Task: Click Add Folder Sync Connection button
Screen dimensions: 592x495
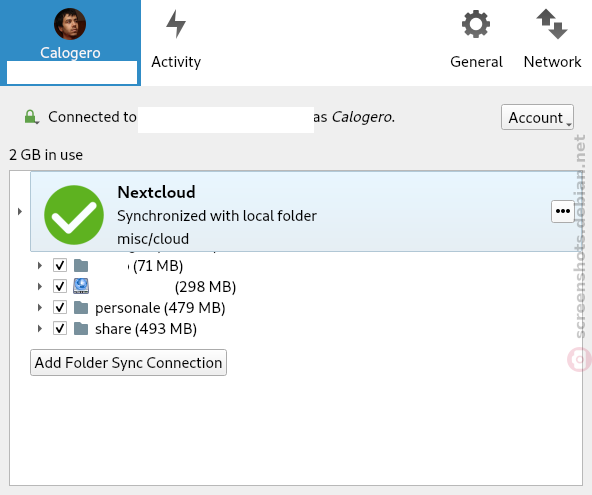Action: (x=128, y=362)
